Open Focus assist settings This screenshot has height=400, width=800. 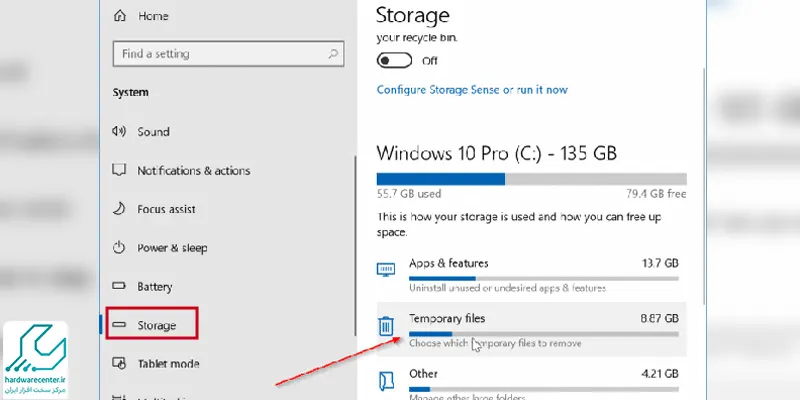(166, 209)
